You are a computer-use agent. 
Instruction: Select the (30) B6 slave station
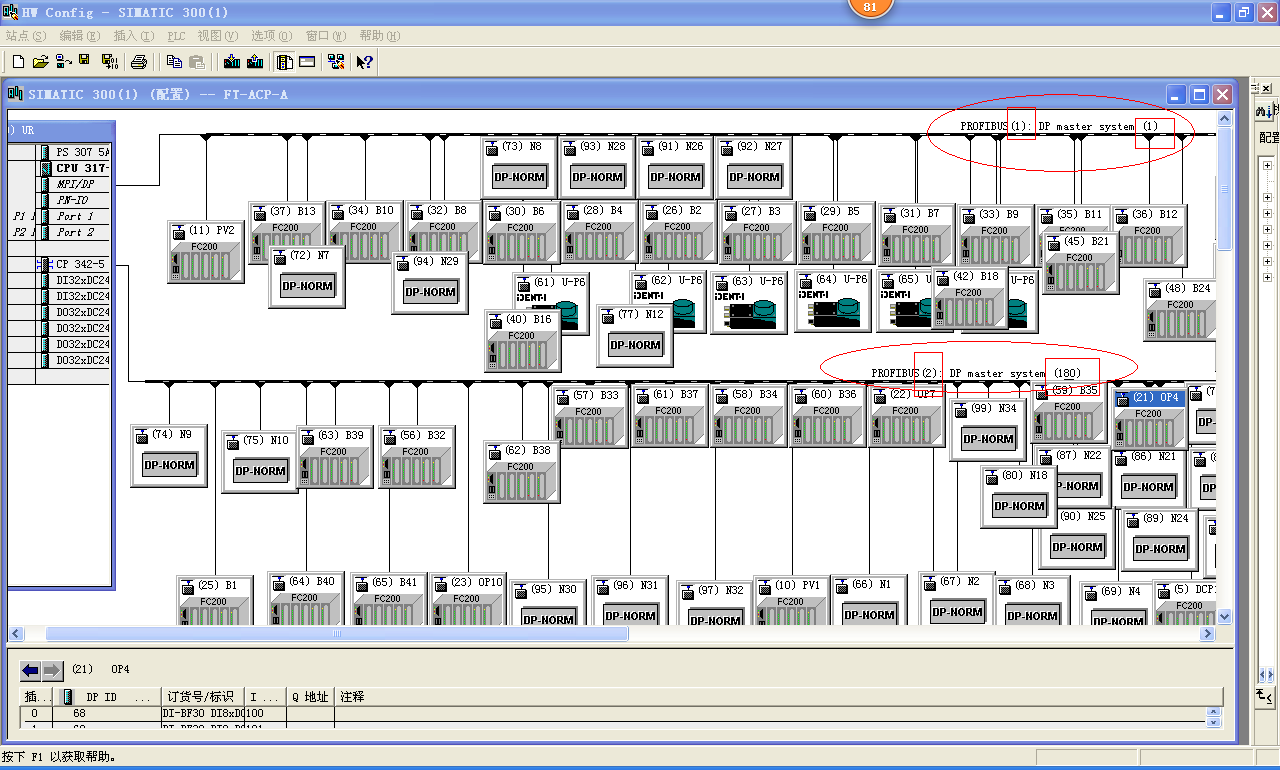pyautogui.click(x=521, y=232)
